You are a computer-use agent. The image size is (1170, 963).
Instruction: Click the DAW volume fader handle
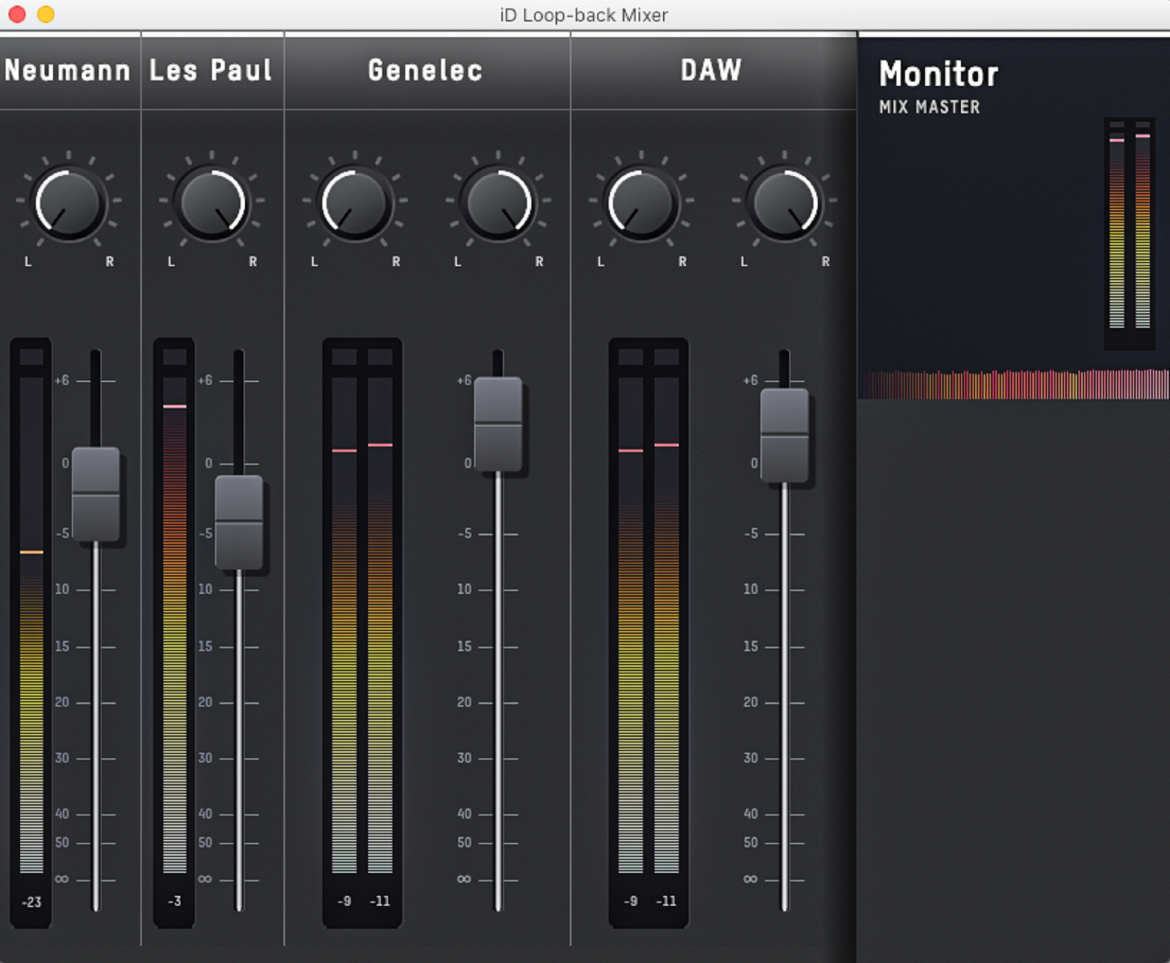tap(784, 436)
